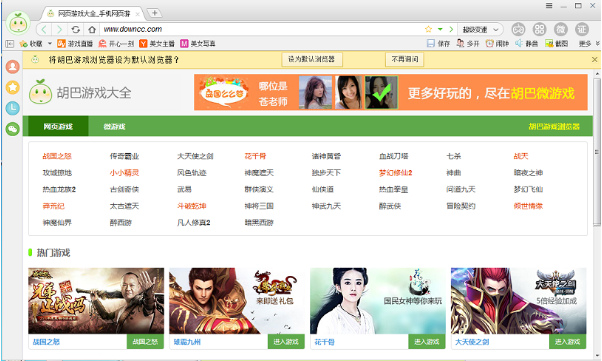Open the 花千骨 game link
The image size is (602, 361).
click(255, 156)
